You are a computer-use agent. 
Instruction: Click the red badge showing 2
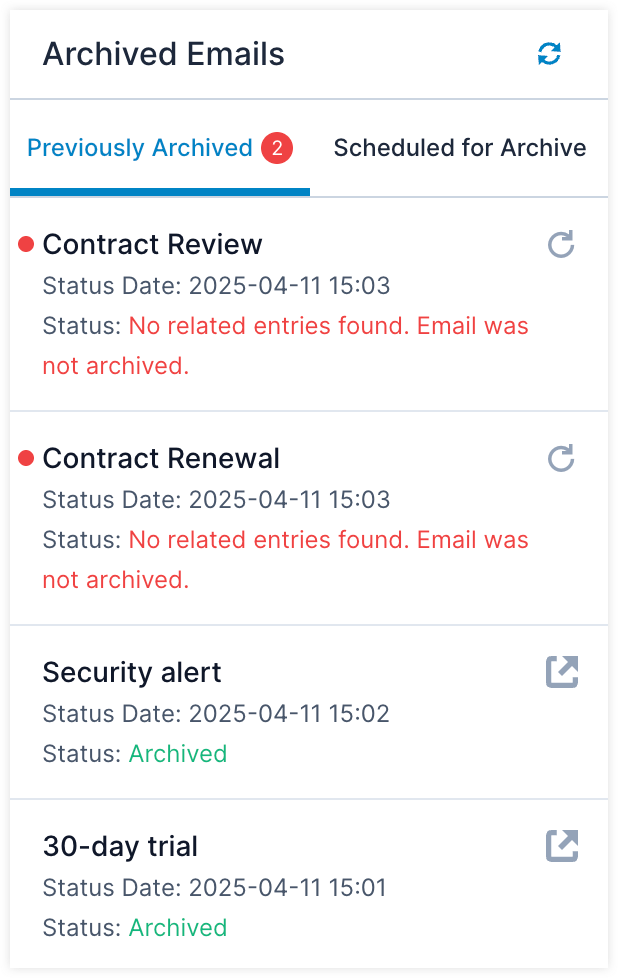[x=277, y=149]
